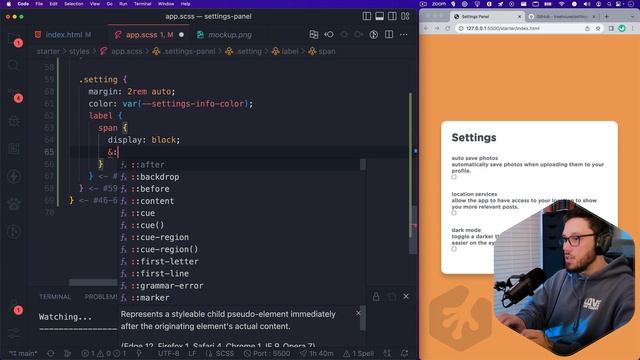Image resolution: width=640 pixels, height=360 pixels.
Task: Click macOS Wi-Fi menu bar icon
Action: pyautogui.click(x=562, y=4)
